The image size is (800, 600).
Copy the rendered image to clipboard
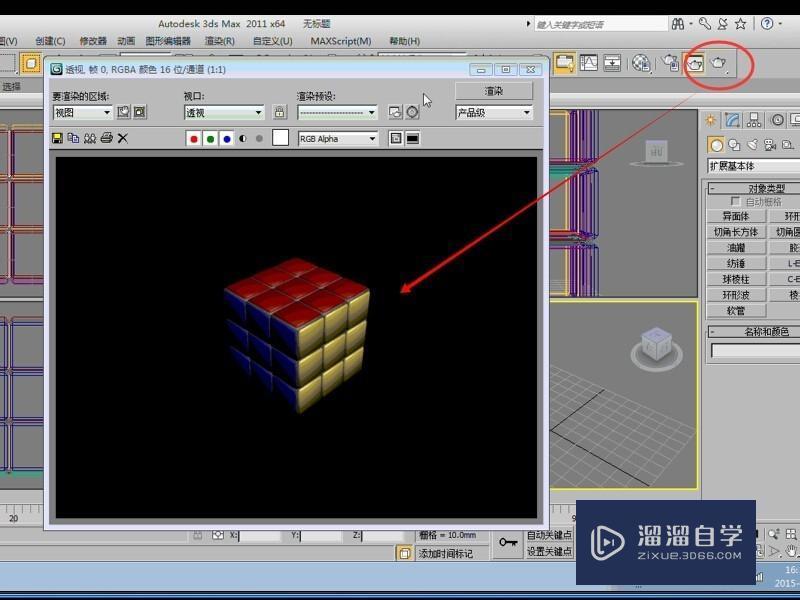[x=73, y=138]
